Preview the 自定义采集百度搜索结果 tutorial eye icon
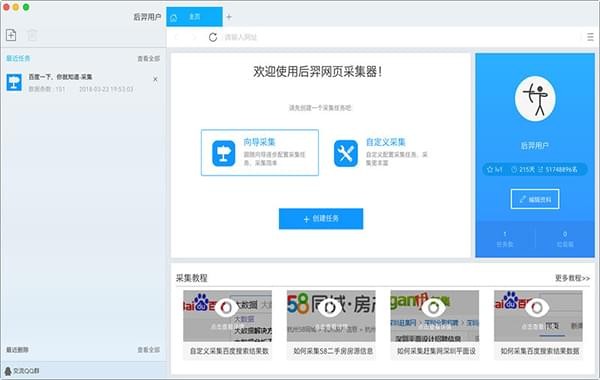 click(227, 308)
